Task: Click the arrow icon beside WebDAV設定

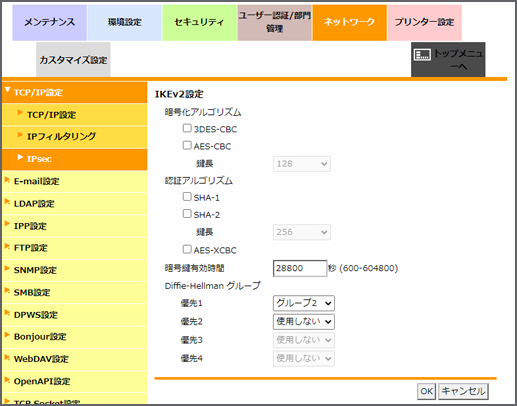Action: (7, 358)
